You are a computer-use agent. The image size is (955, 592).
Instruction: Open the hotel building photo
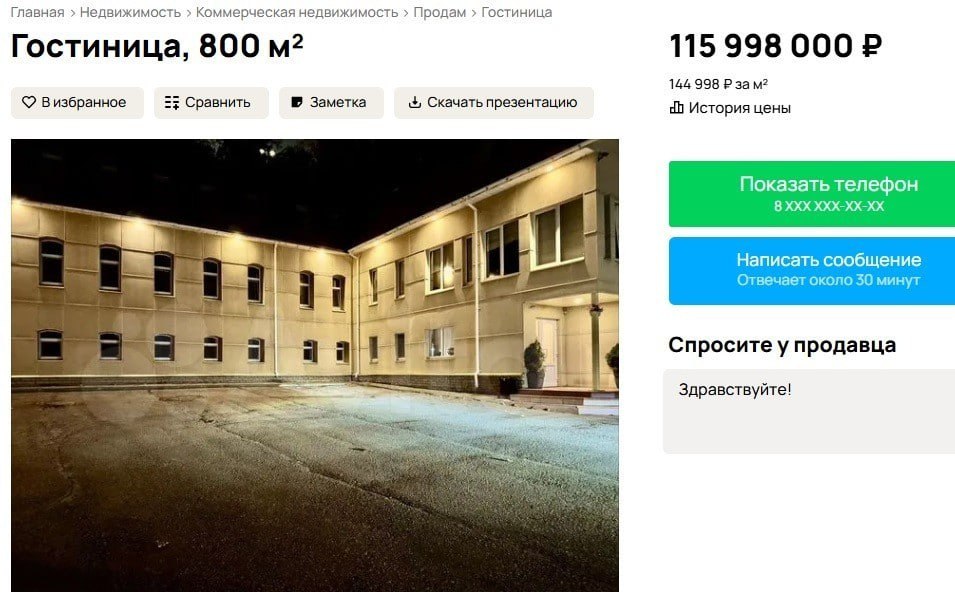click(315, 365)
